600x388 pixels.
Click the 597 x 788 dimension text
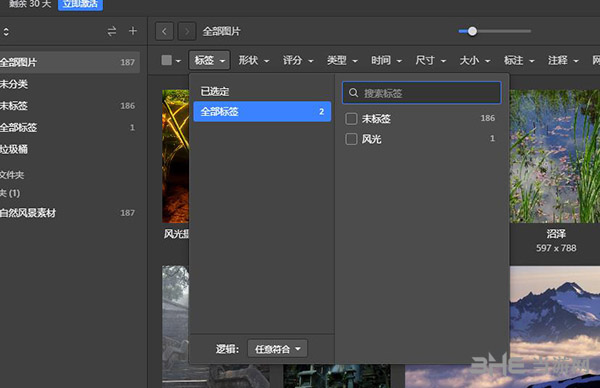(556, 248)
